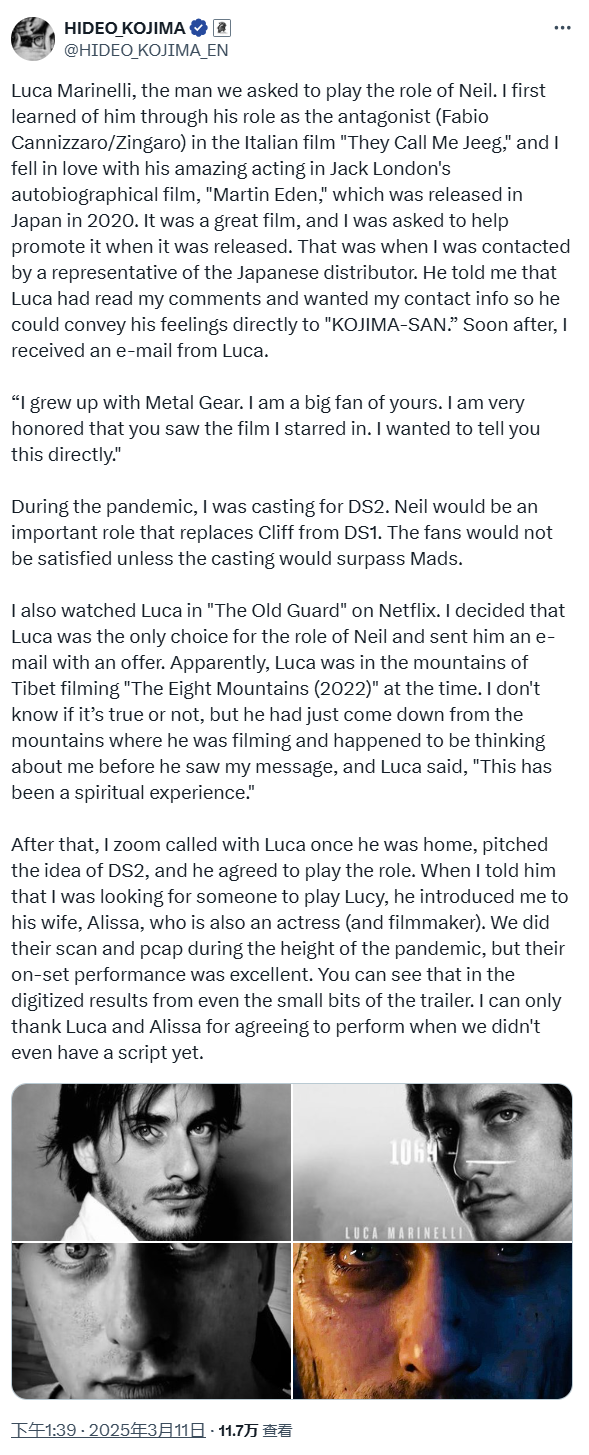Expand the orange and blue lit face image
This screenshot has height=1455, width=589.
coord(433,1320)
